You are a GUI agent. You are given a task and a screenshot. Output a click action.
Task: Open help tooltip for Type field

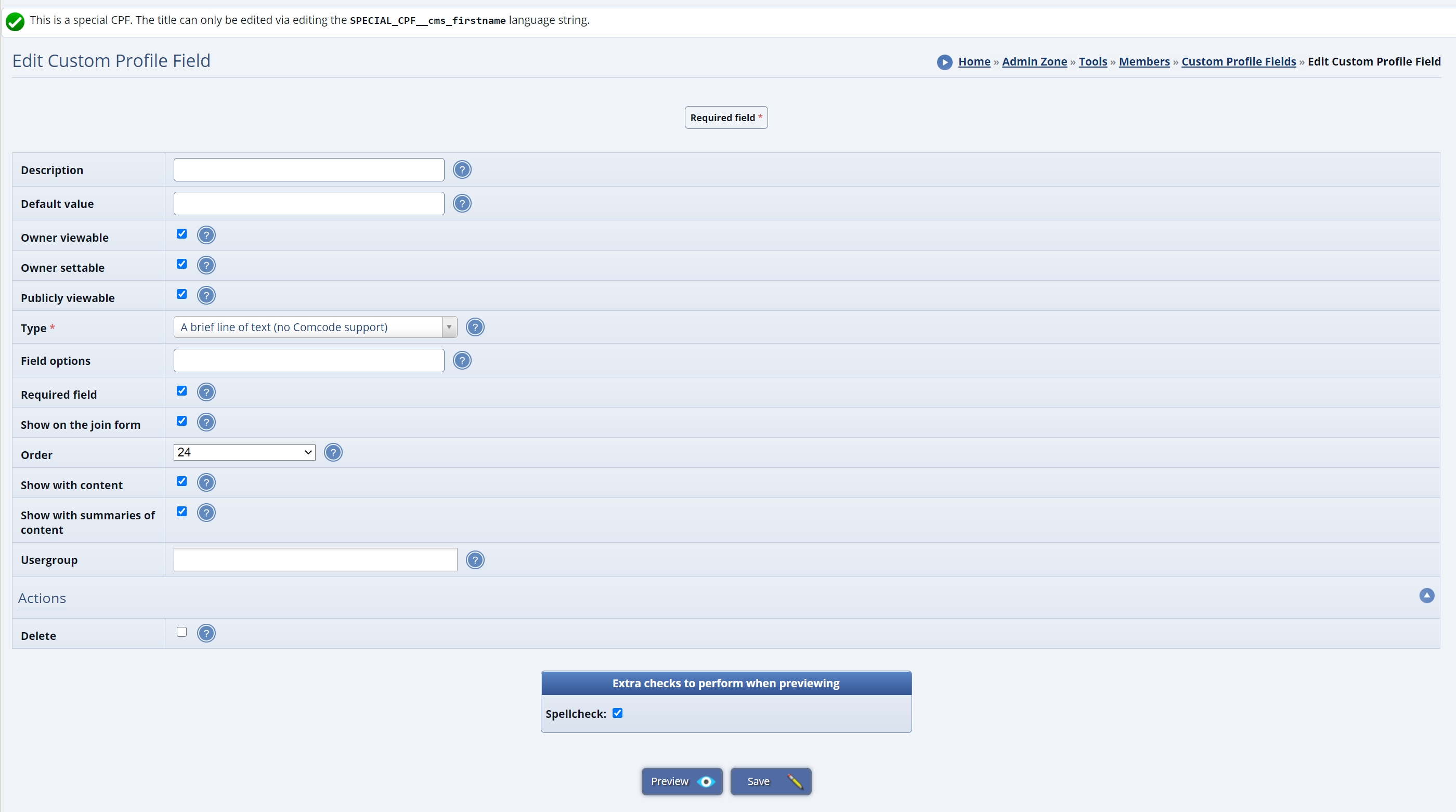click(475, 327)
